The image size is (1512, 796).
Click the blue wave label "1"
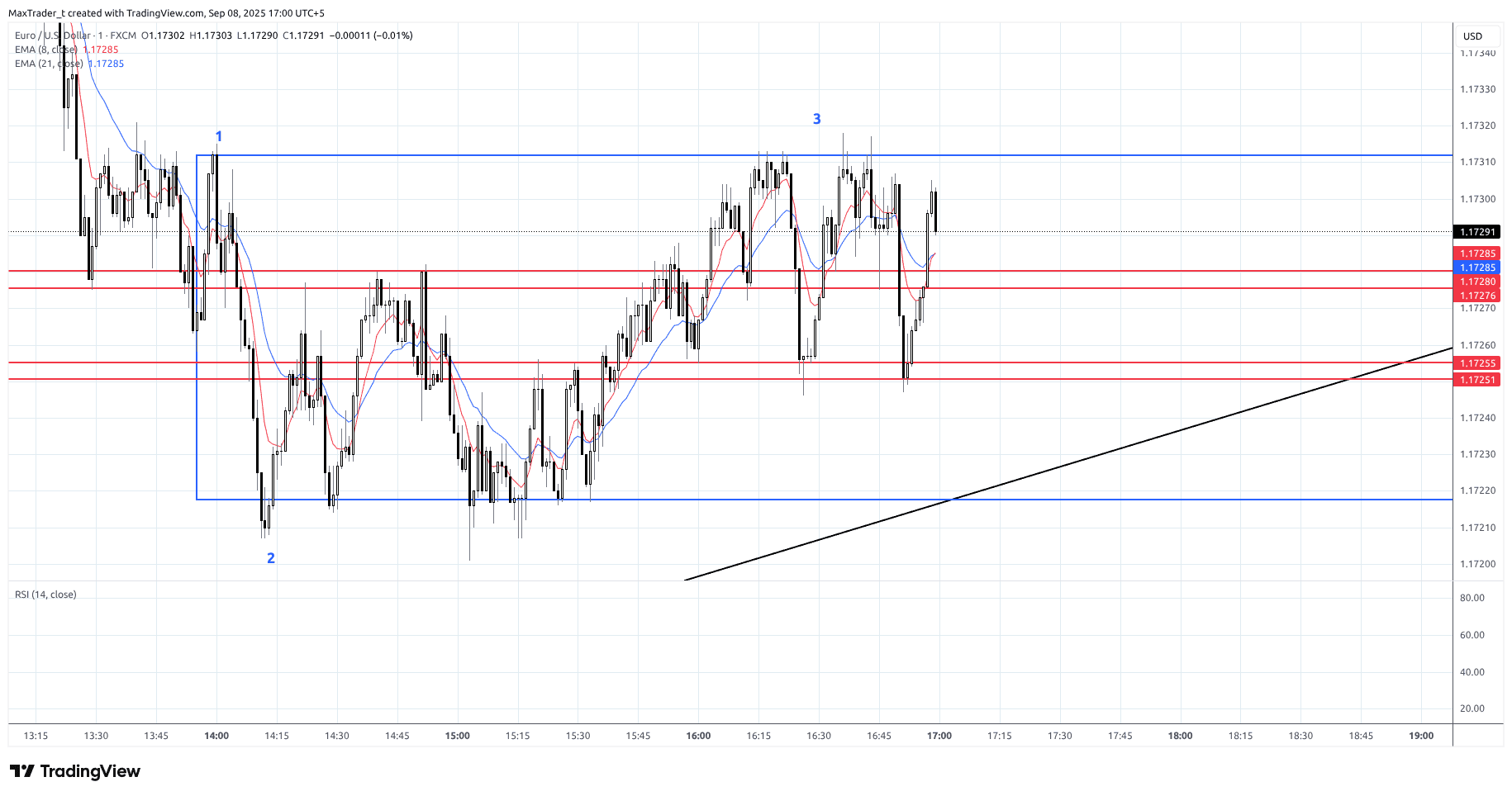click(219, 136)
